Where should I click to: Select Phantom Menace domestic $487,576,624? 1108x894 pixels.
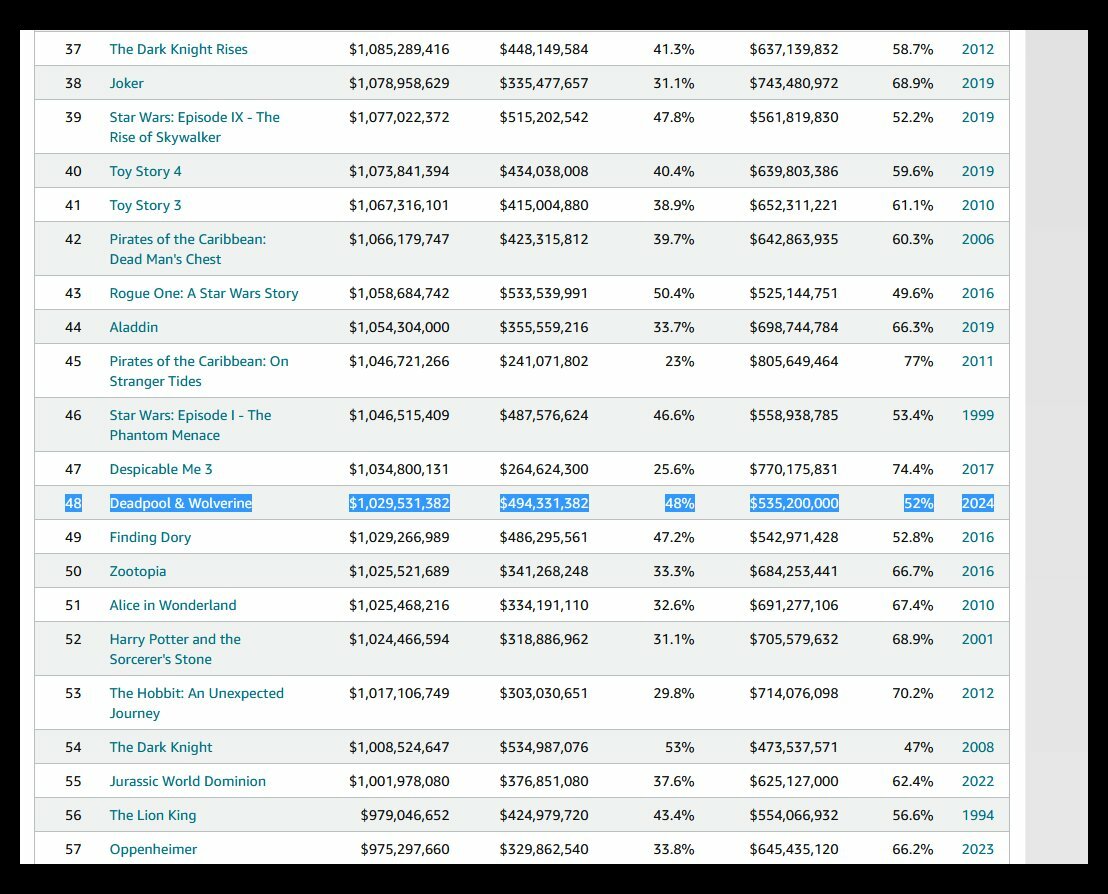point(543,416)
